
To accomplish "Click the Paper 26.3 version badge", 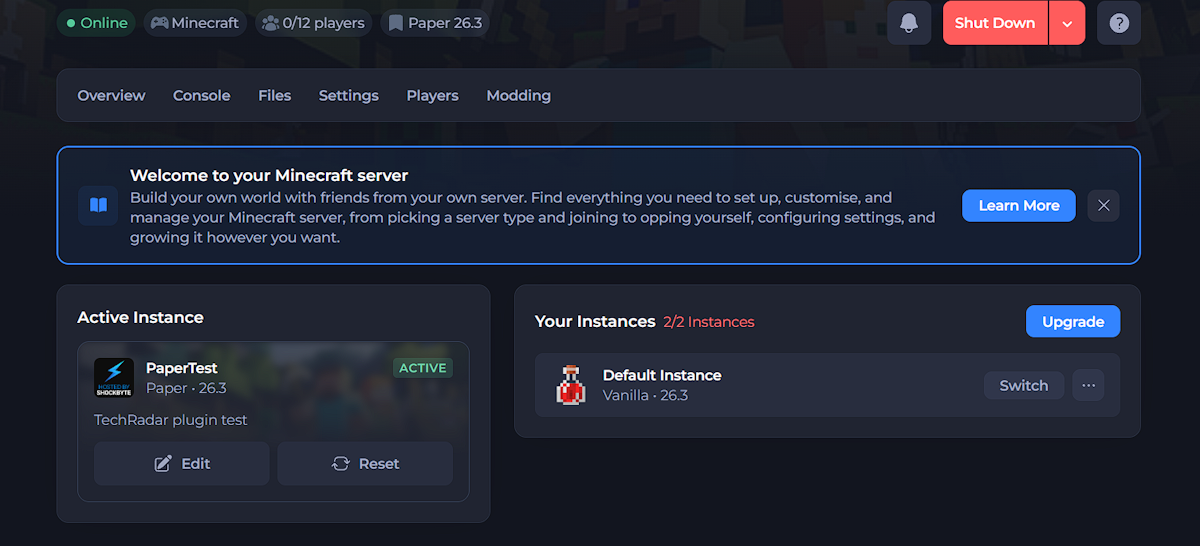I will [x=435, y=22].
